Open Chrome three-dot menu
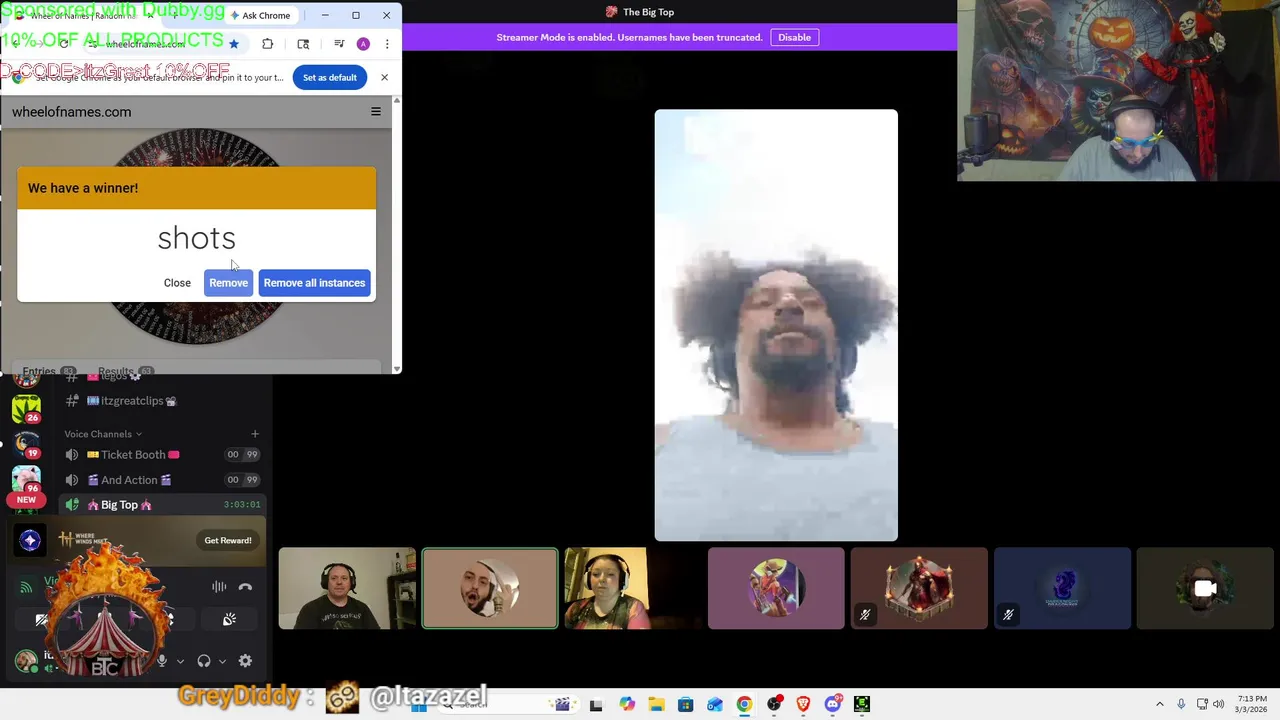Screen dimensions: 1280x720 [387, 44]
